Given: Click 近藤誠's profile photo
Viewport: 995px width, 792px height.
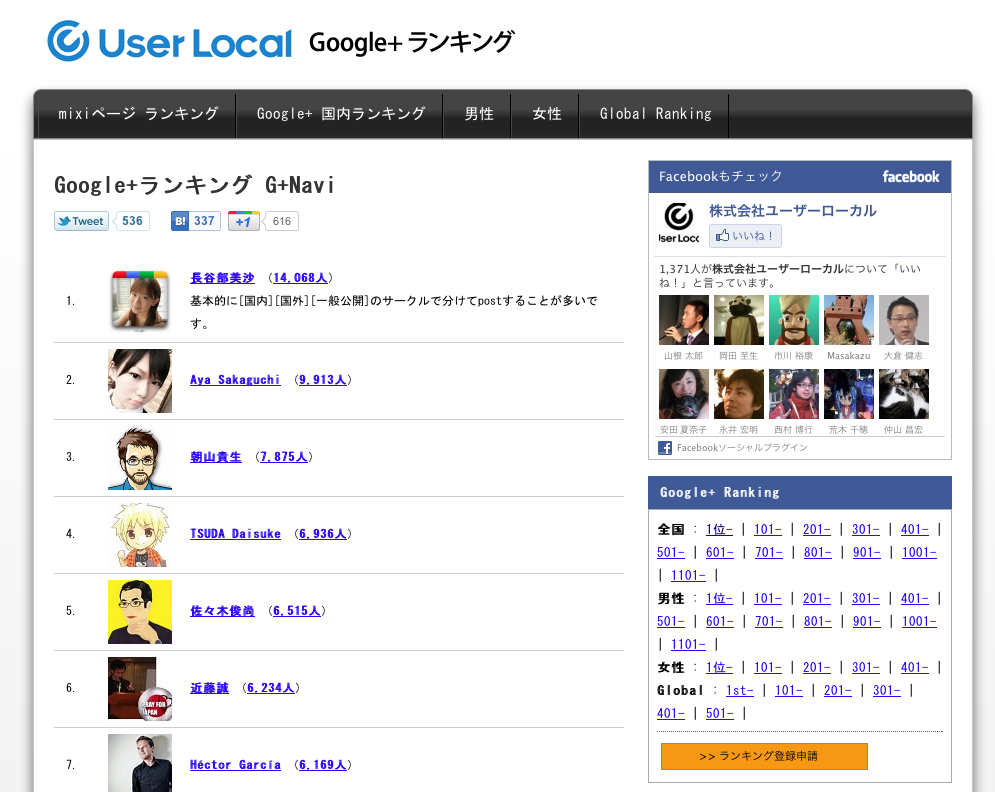Looking at the screenshot, I should click(x=140, y=689).
